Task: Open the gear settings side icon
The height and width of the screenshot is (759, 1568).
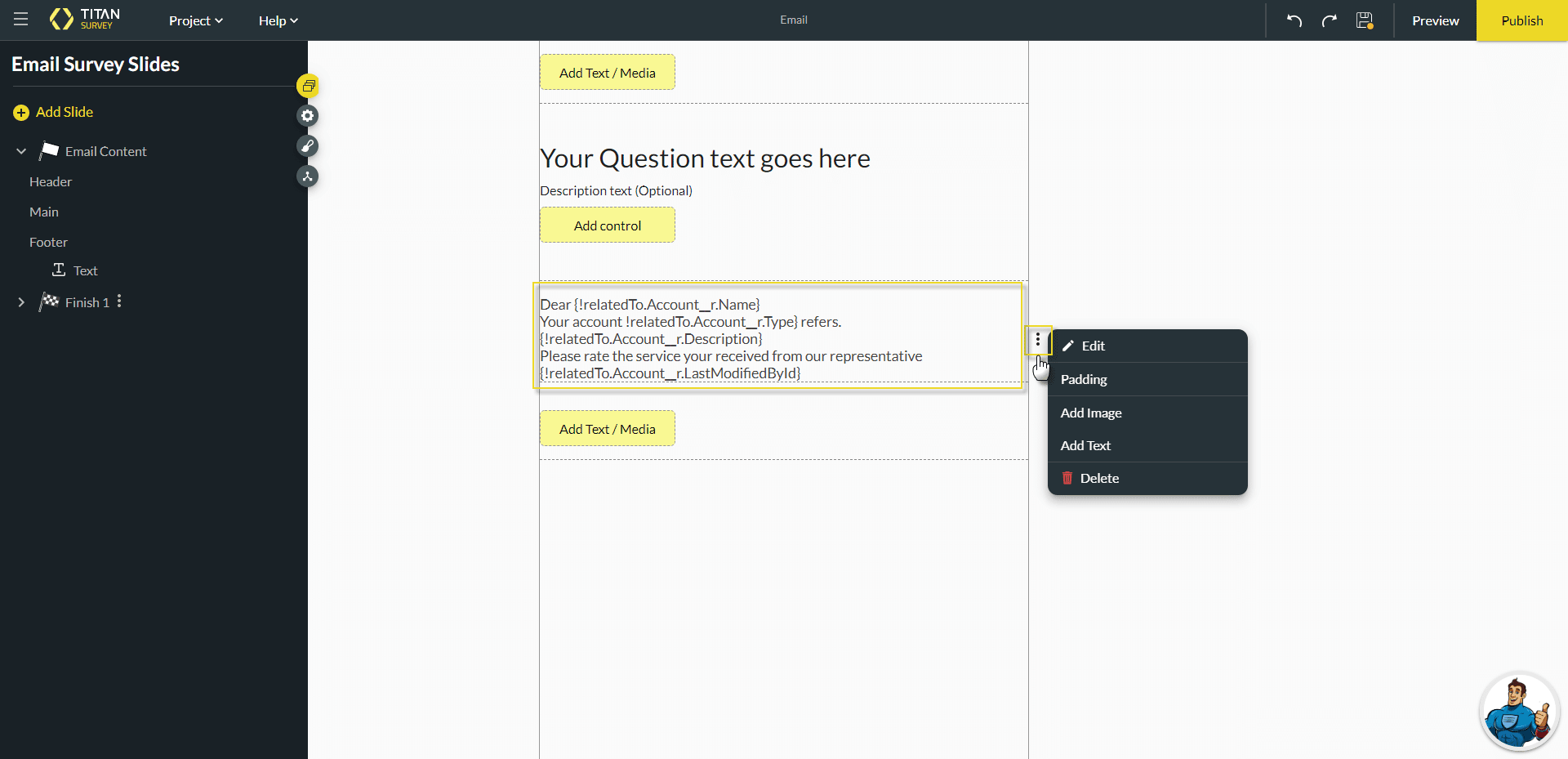Action: click(x=308, y=116)
